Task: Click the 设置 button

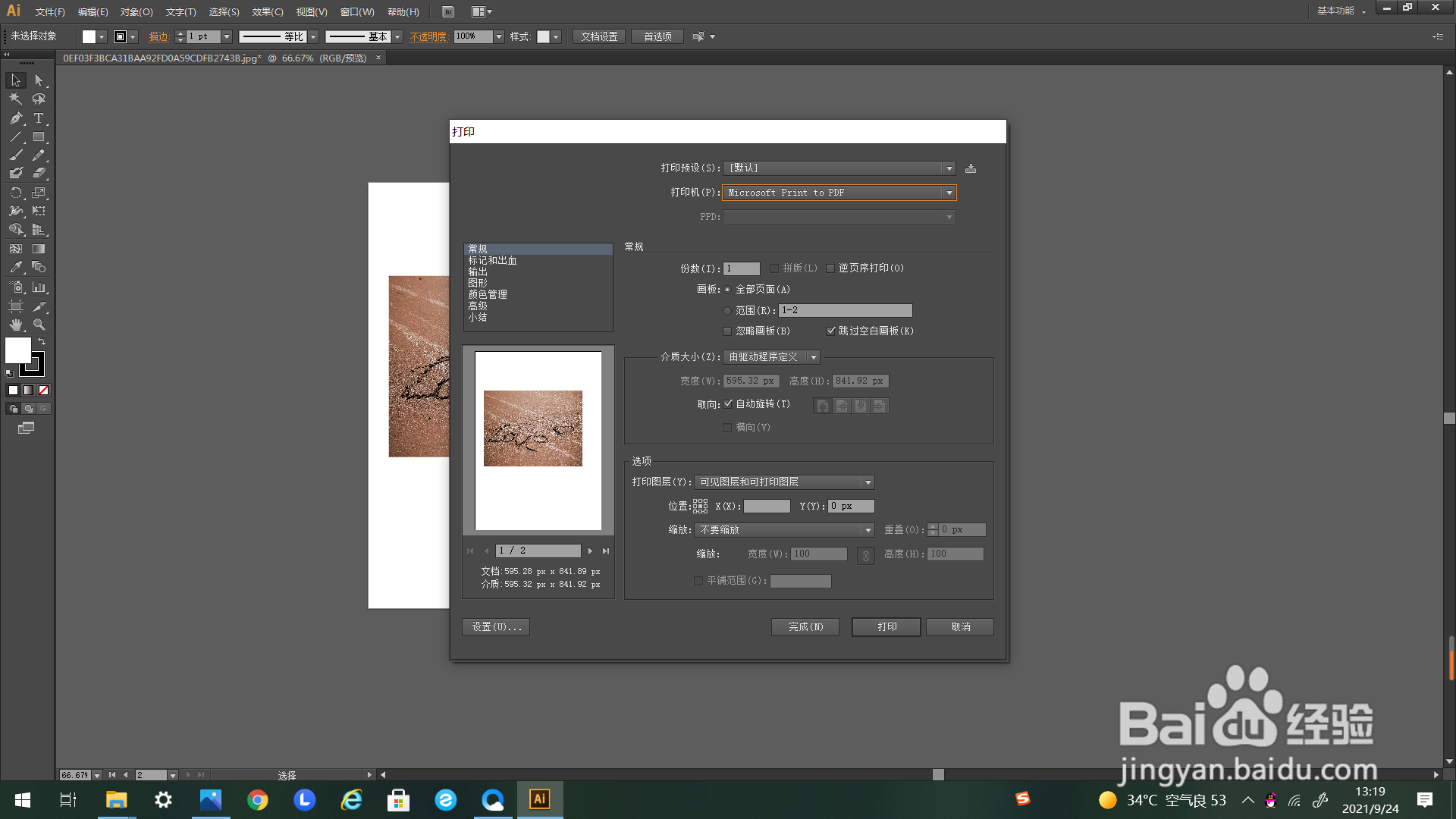Action: 496,627
